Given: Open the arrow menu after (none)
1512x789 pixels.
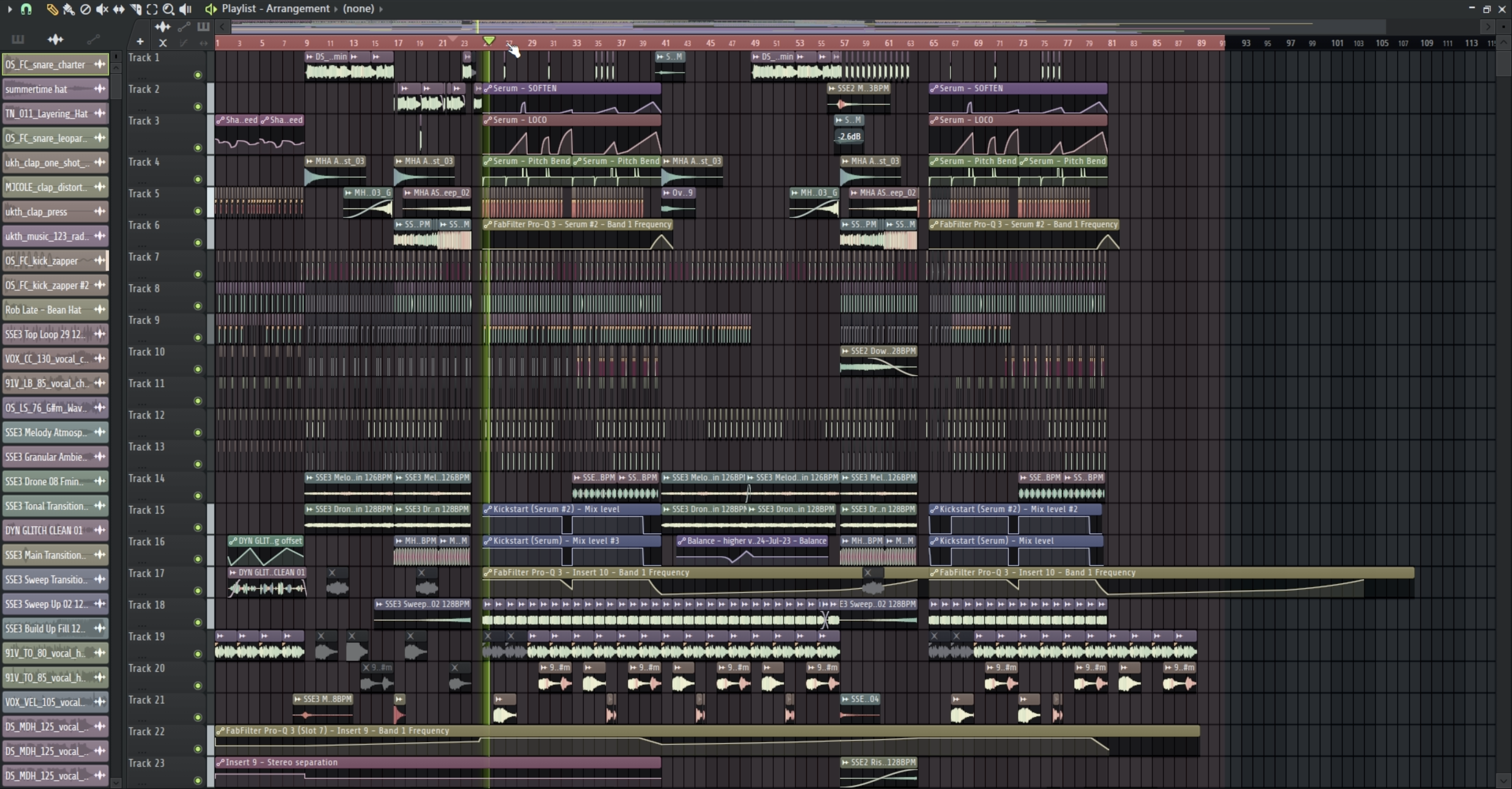Looking at the screenshot, I should coord(381,9).
